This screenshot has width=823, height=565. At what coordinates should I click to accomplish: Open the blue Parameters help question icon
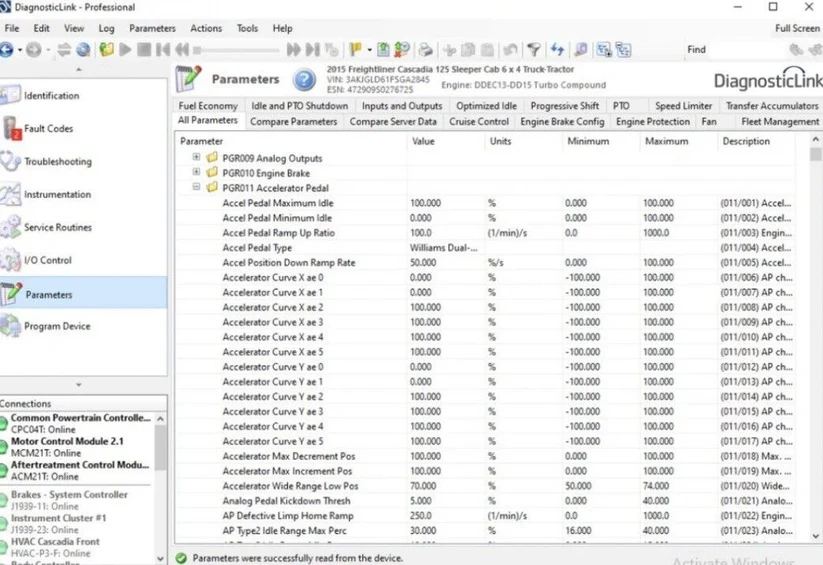304,80
